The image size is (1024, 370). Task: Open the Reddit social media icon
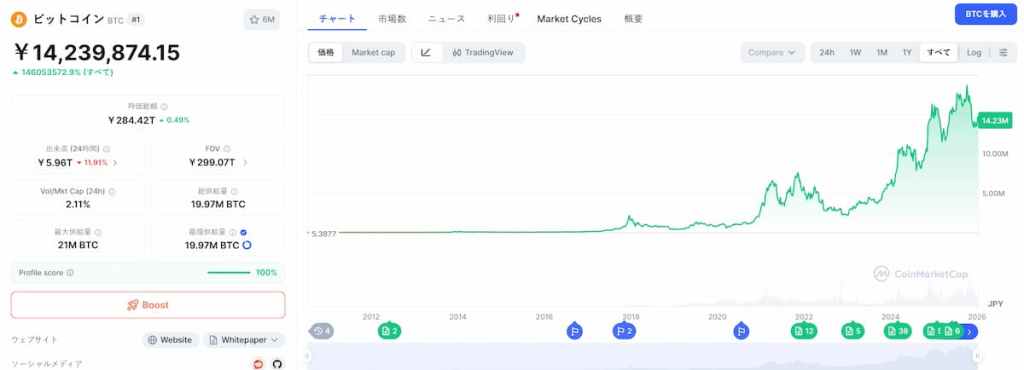[x=258, y=364]
